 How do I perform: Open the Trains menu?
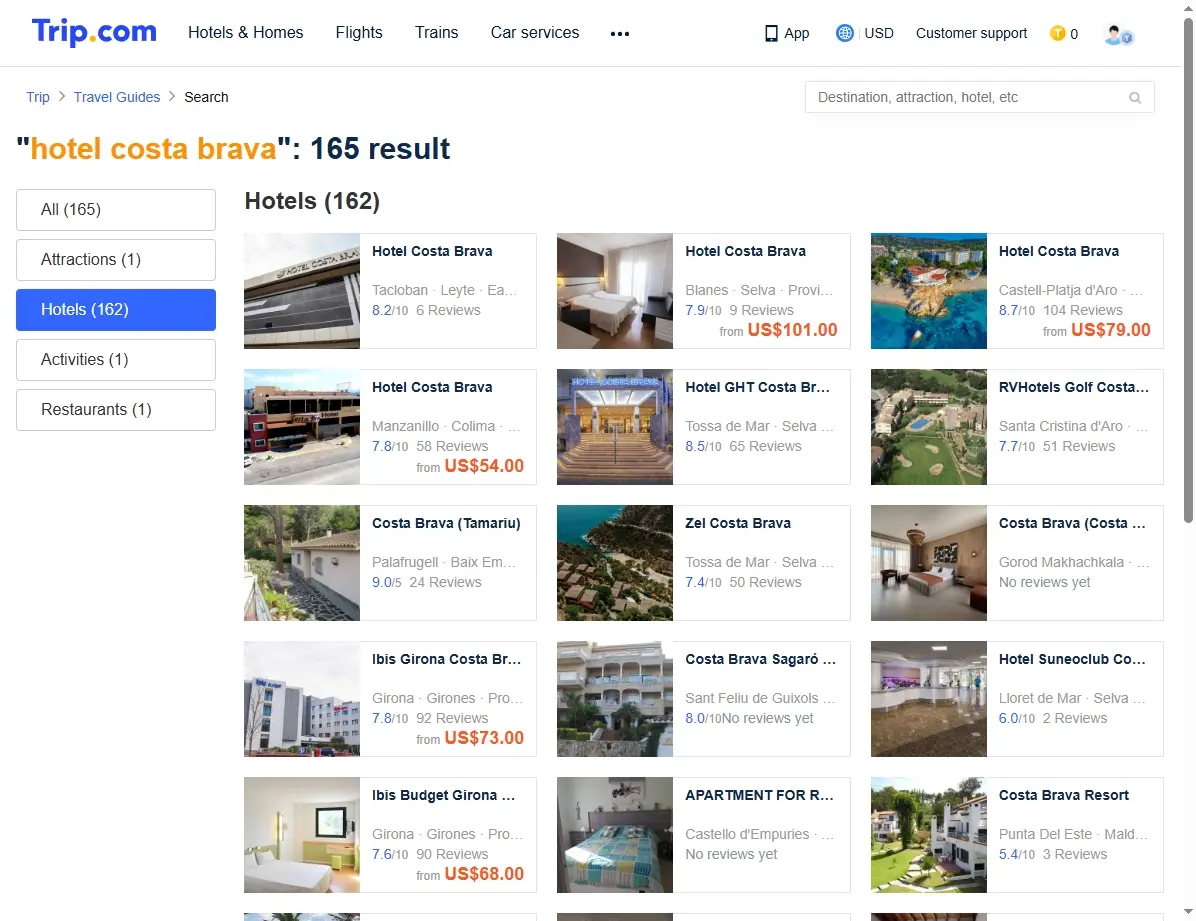coord(436,33)
